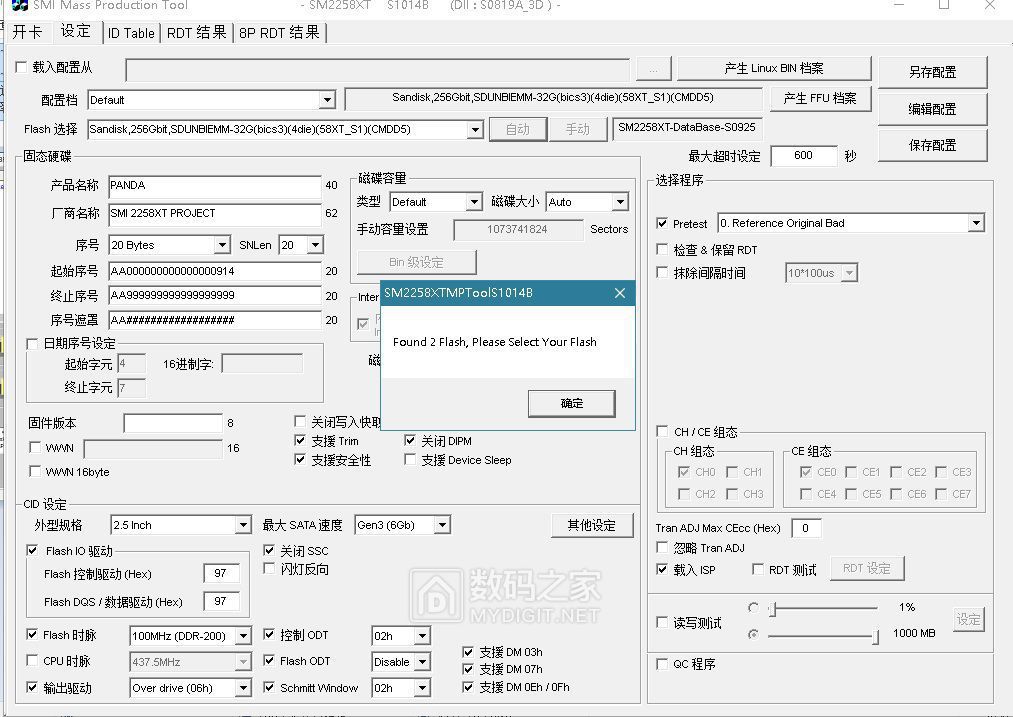Click the 编辑配置 button
Screen dimensions: 1013x717
click(x=932, y=109)
